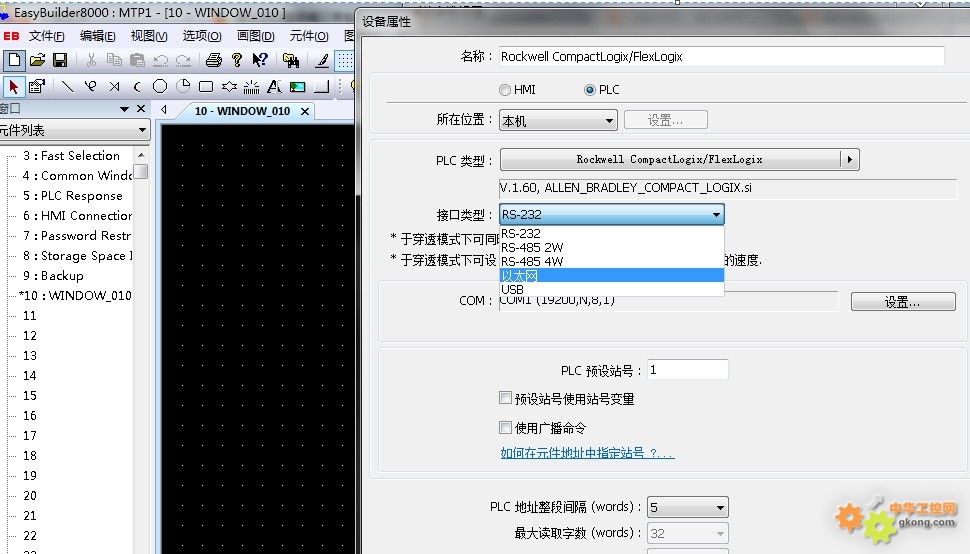Screen dimensions: 970x554
Task: Open the max read words dropdown
Action: point(687,533)
